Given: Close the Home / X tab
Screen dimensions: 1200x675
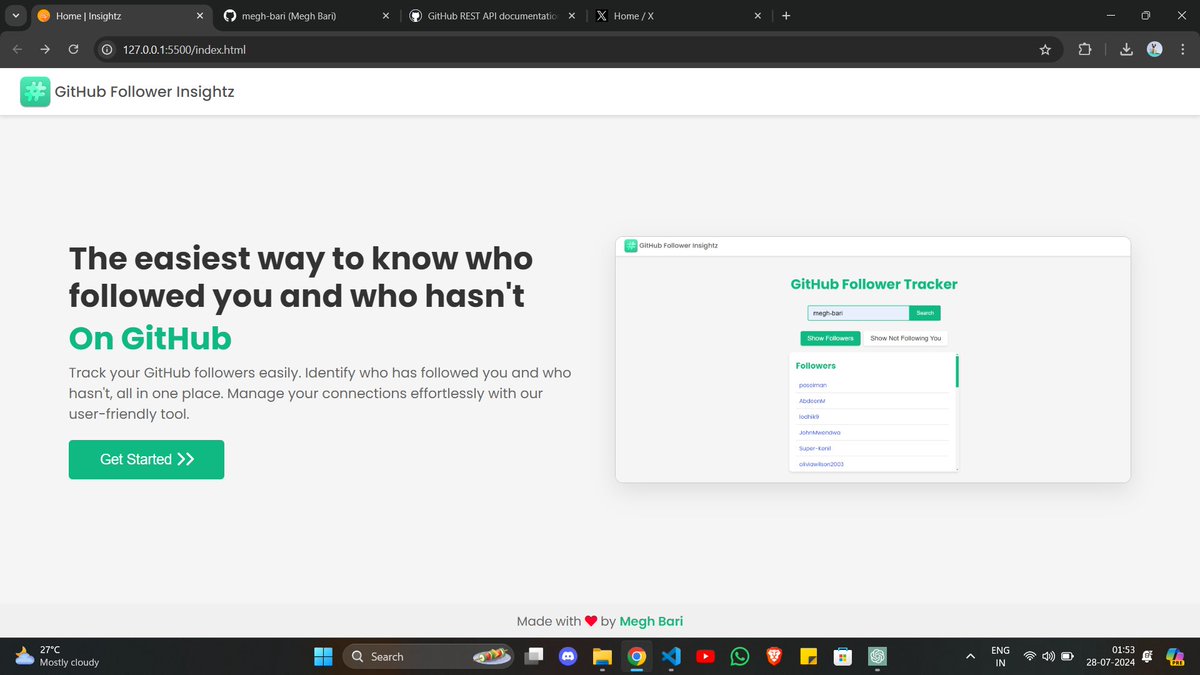Looking at the screenshot, I should click(x=757, y=16).
